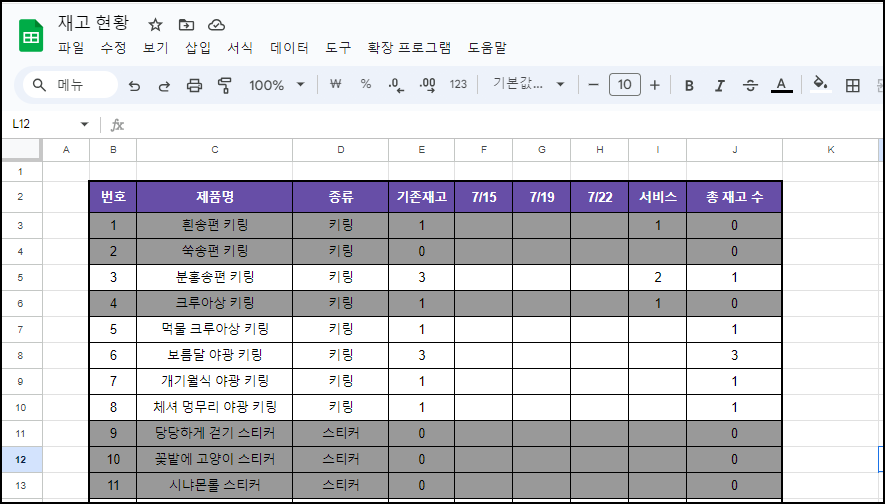Select the 쑥송편 키링 cell
Screen dimensions: 885x504
(x=214, y=252)
